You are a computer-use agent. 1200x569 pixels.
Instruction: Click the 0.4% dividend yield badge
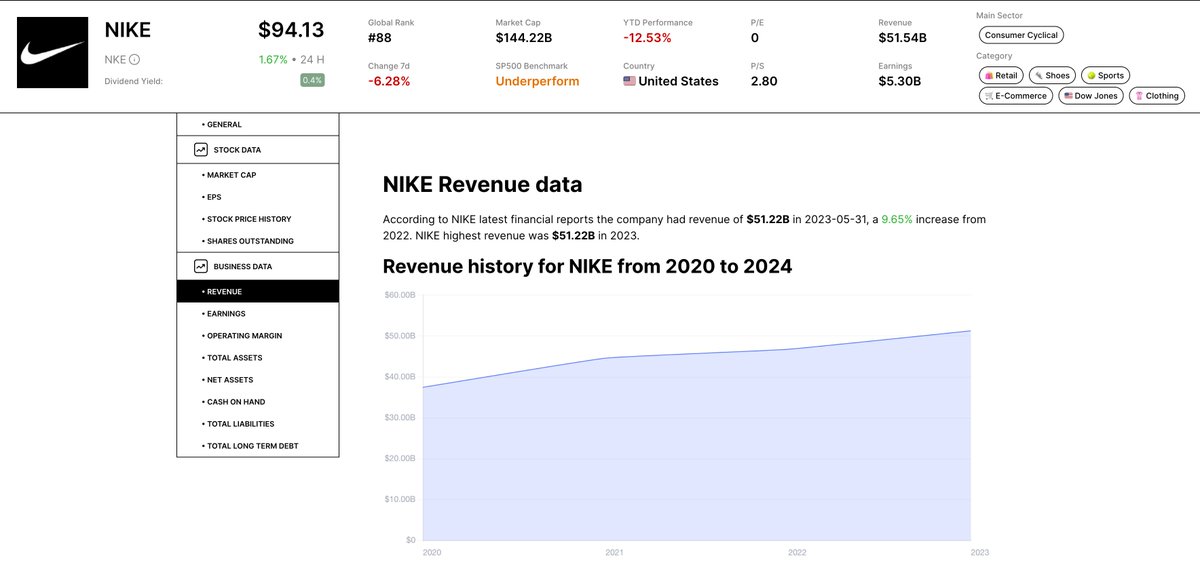coord(312,80)
